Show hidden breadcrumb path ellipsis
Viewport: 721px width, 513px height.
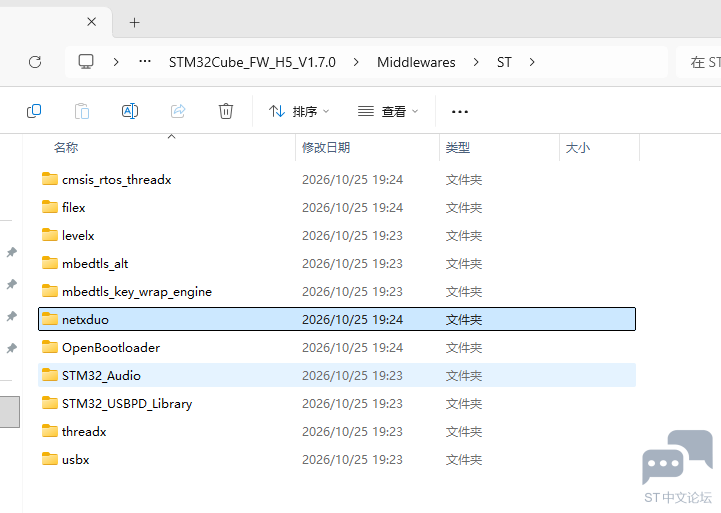click(x=145, y=61)
